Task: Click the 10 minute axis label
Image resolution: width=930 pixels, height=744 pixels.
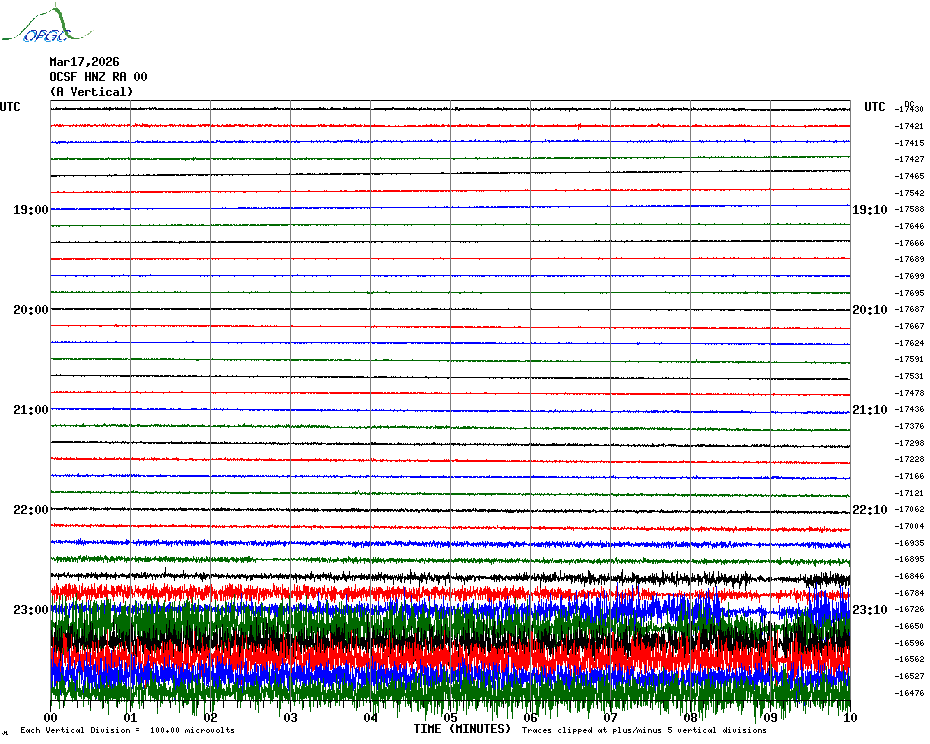Action: pos(851,717)
